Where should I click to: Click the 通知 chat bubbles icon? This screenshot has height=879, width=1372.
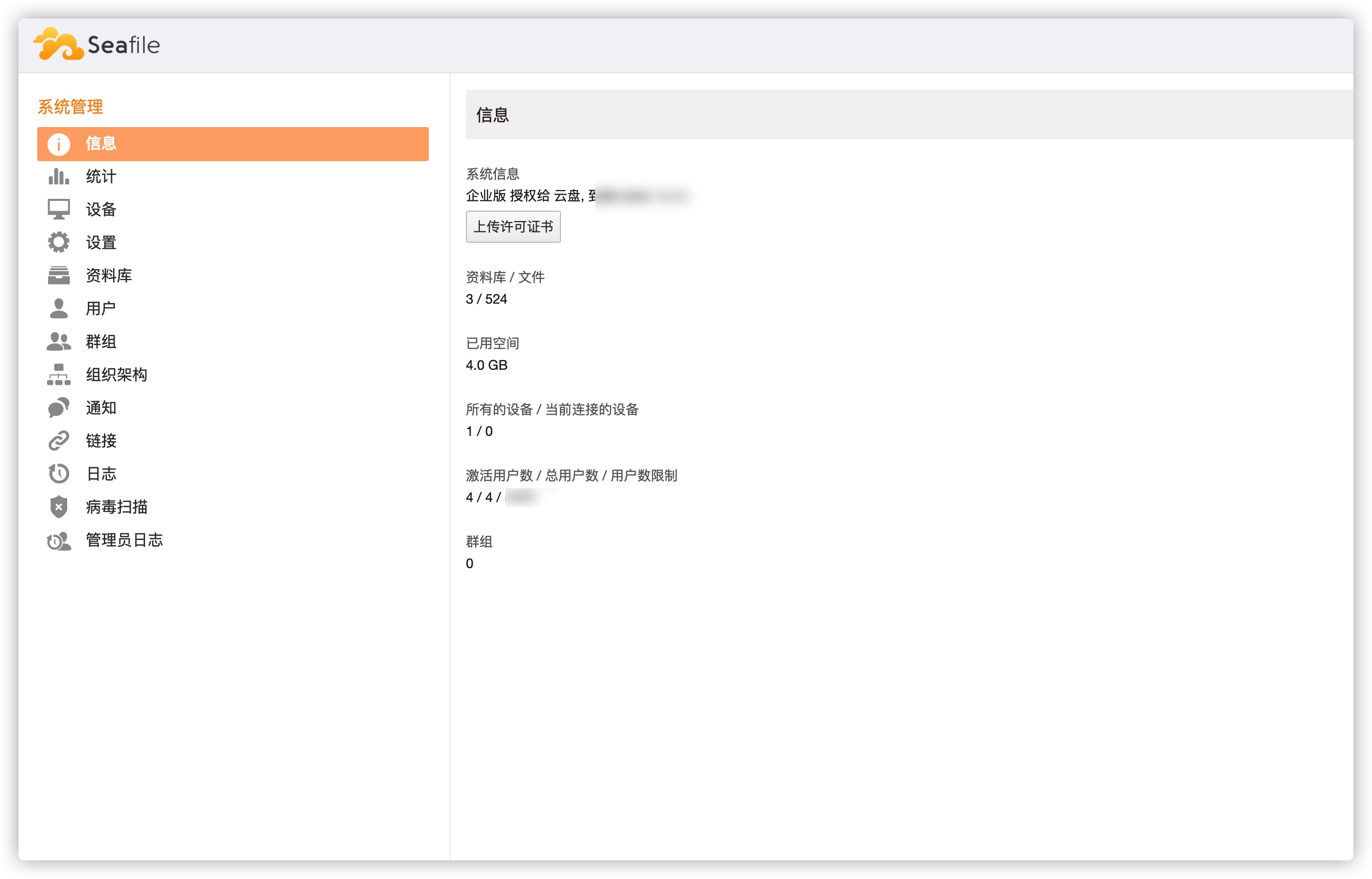click(59, 408)
